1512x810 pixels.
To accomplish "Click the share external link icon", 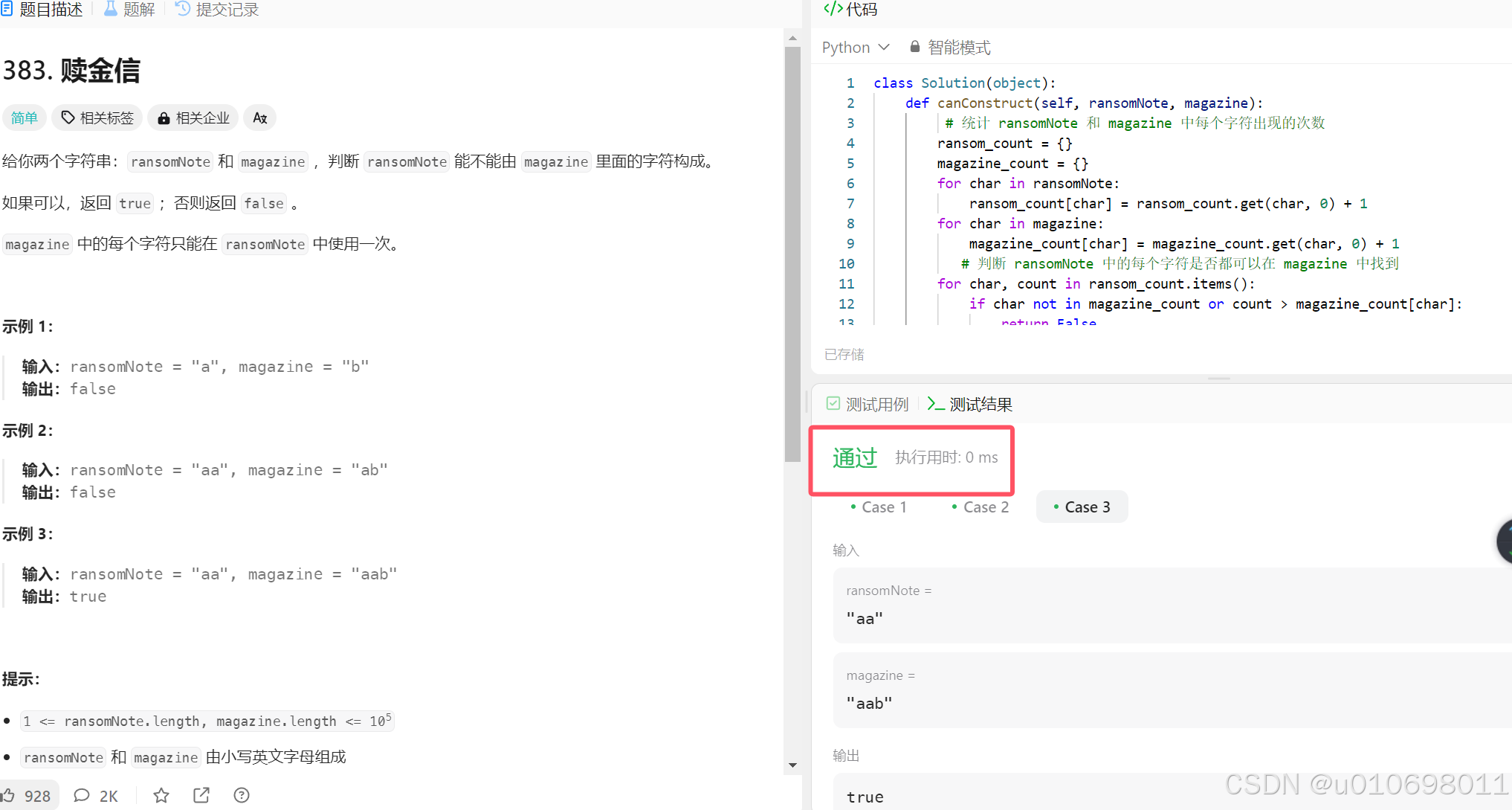I will (201, 795).
